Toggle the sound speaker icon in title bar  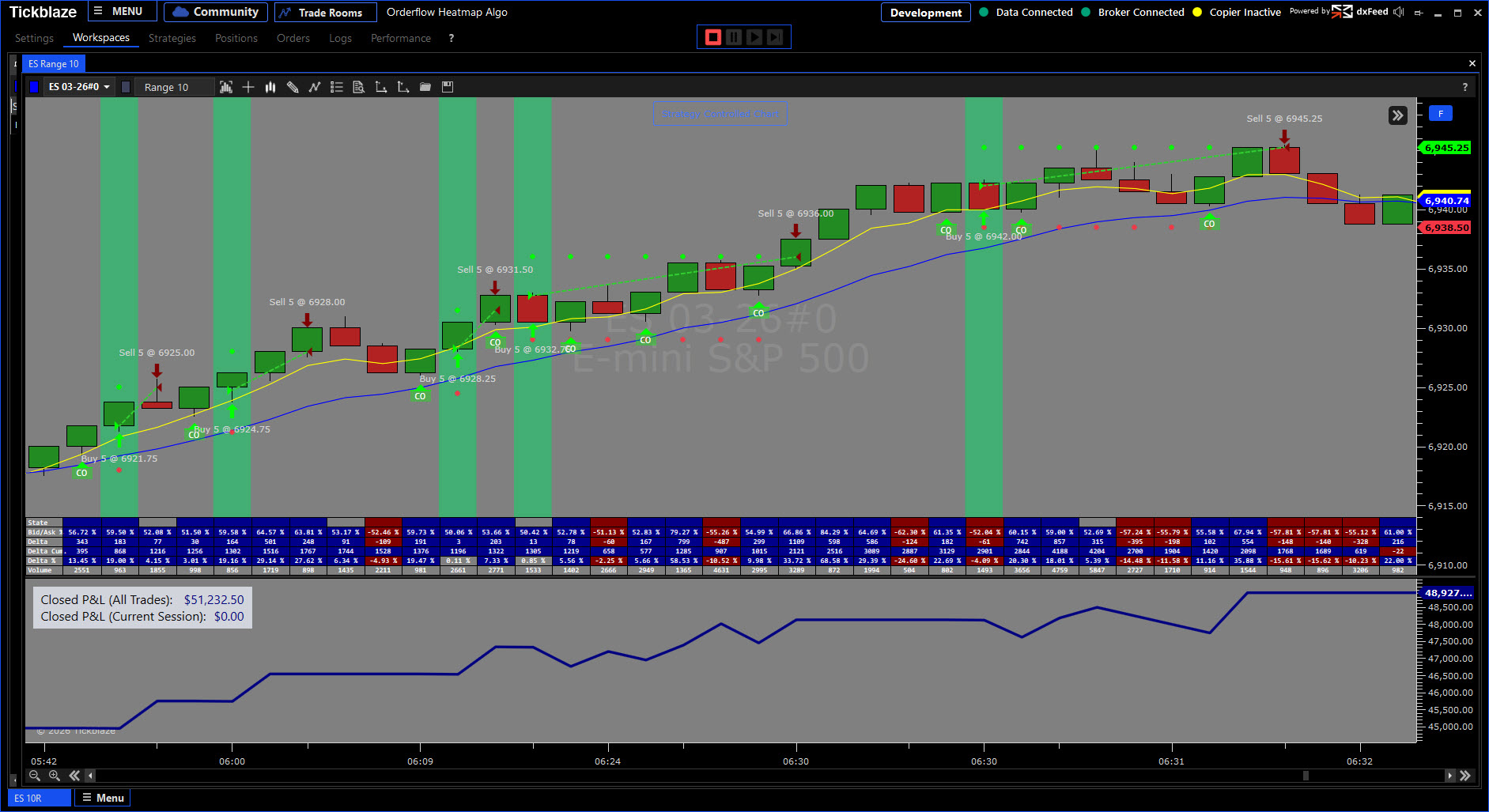(1399, 12)
